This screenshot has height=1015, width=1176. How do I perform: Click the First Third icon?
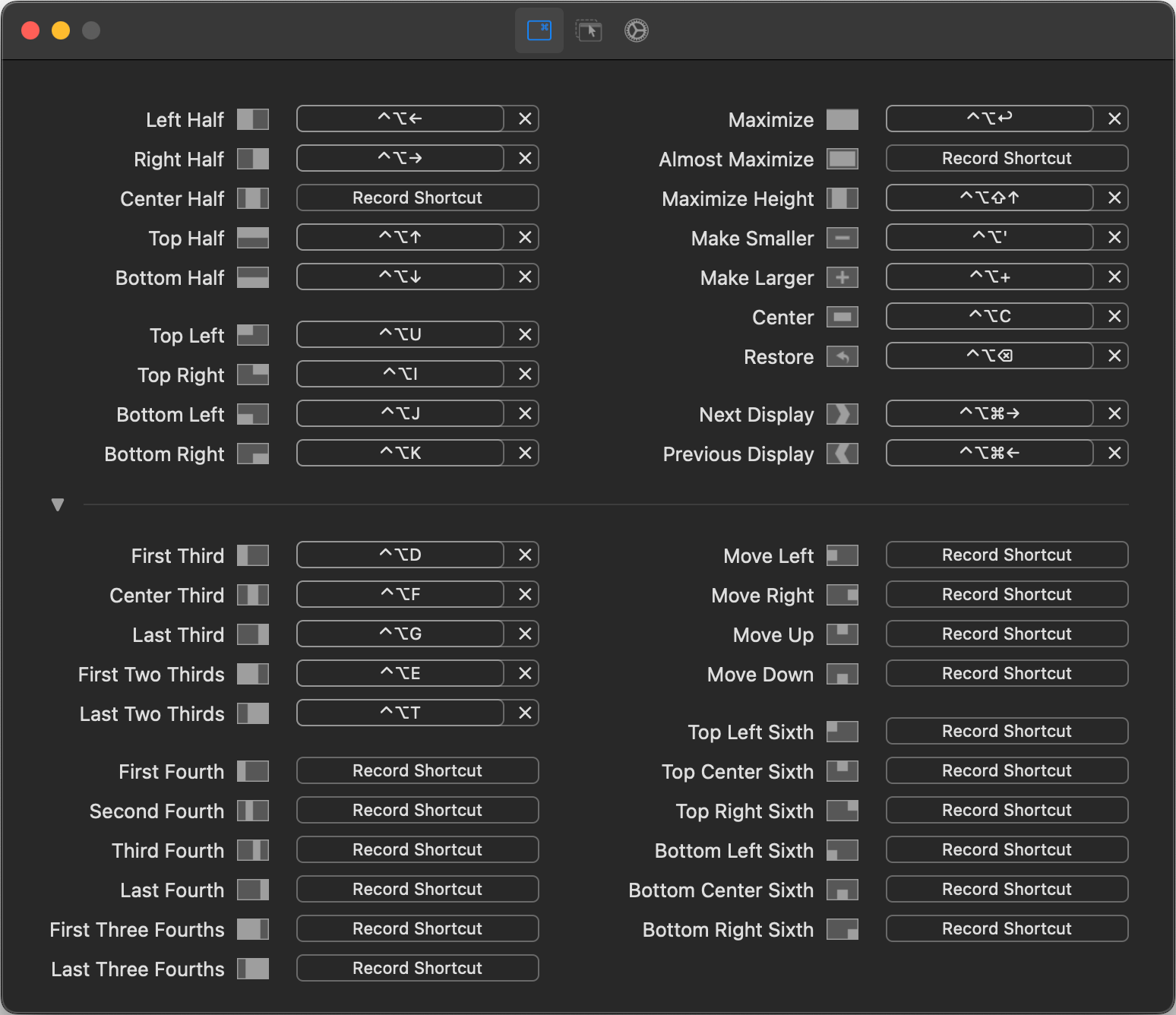pos(253,555)
